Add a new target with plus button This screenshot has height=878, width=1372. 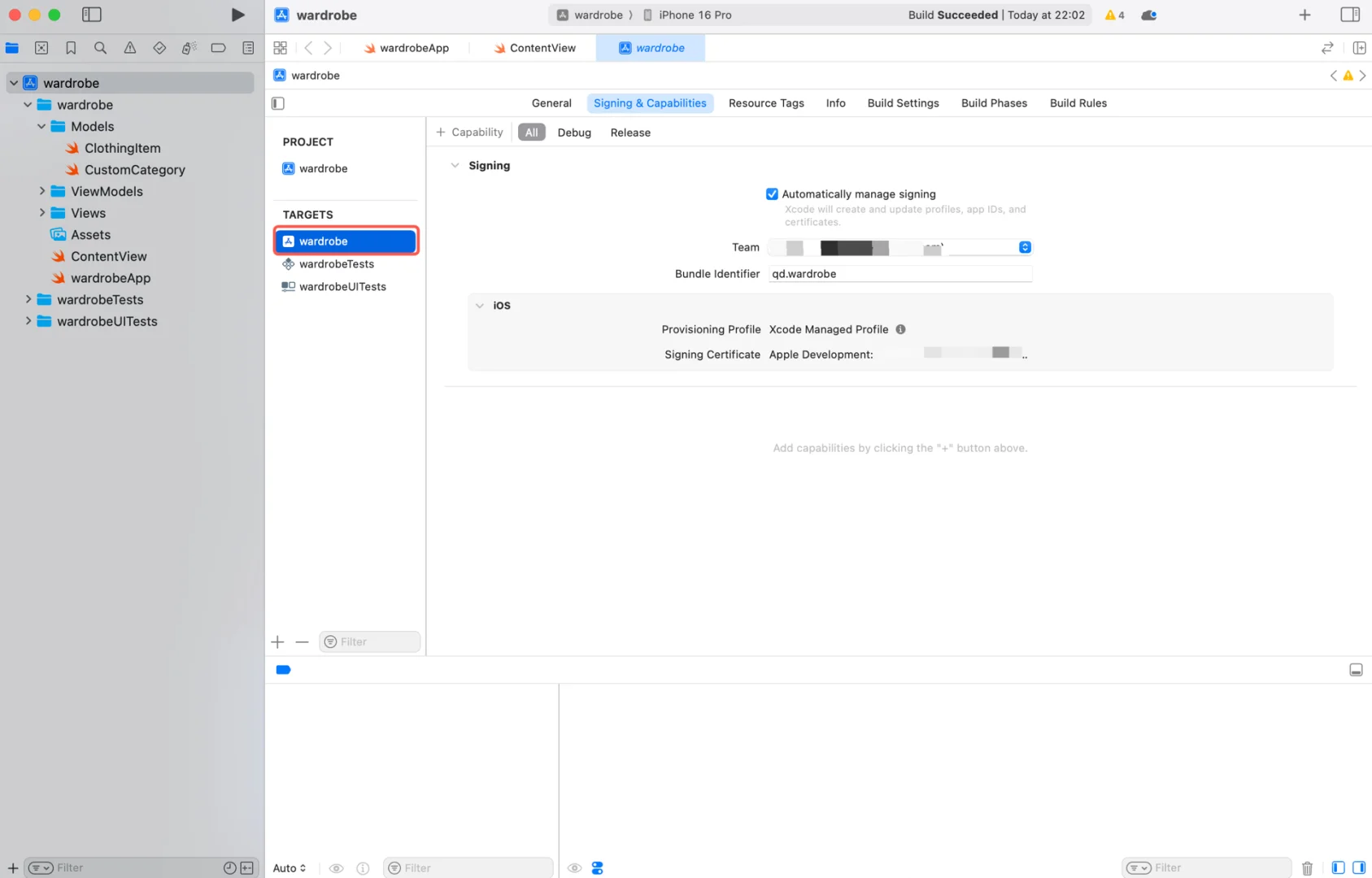tap(277, 642)
